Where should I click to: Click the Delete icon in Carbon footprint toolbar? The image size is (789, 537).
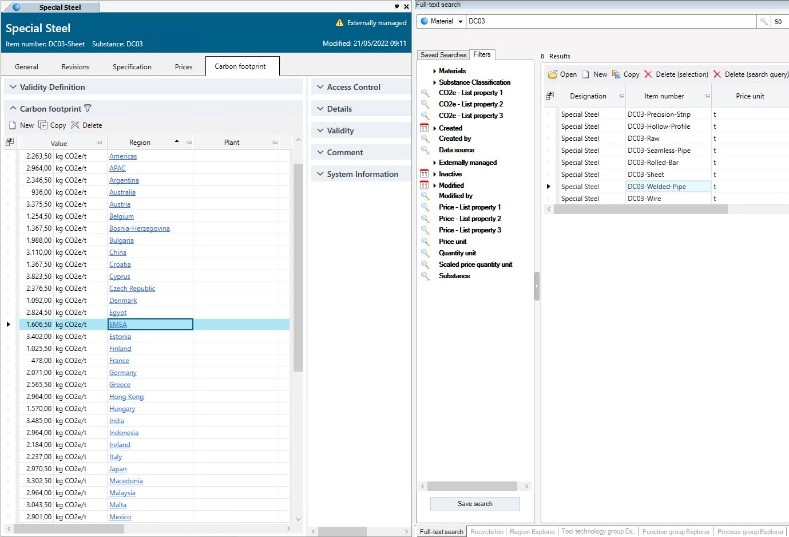click(75, 125)
